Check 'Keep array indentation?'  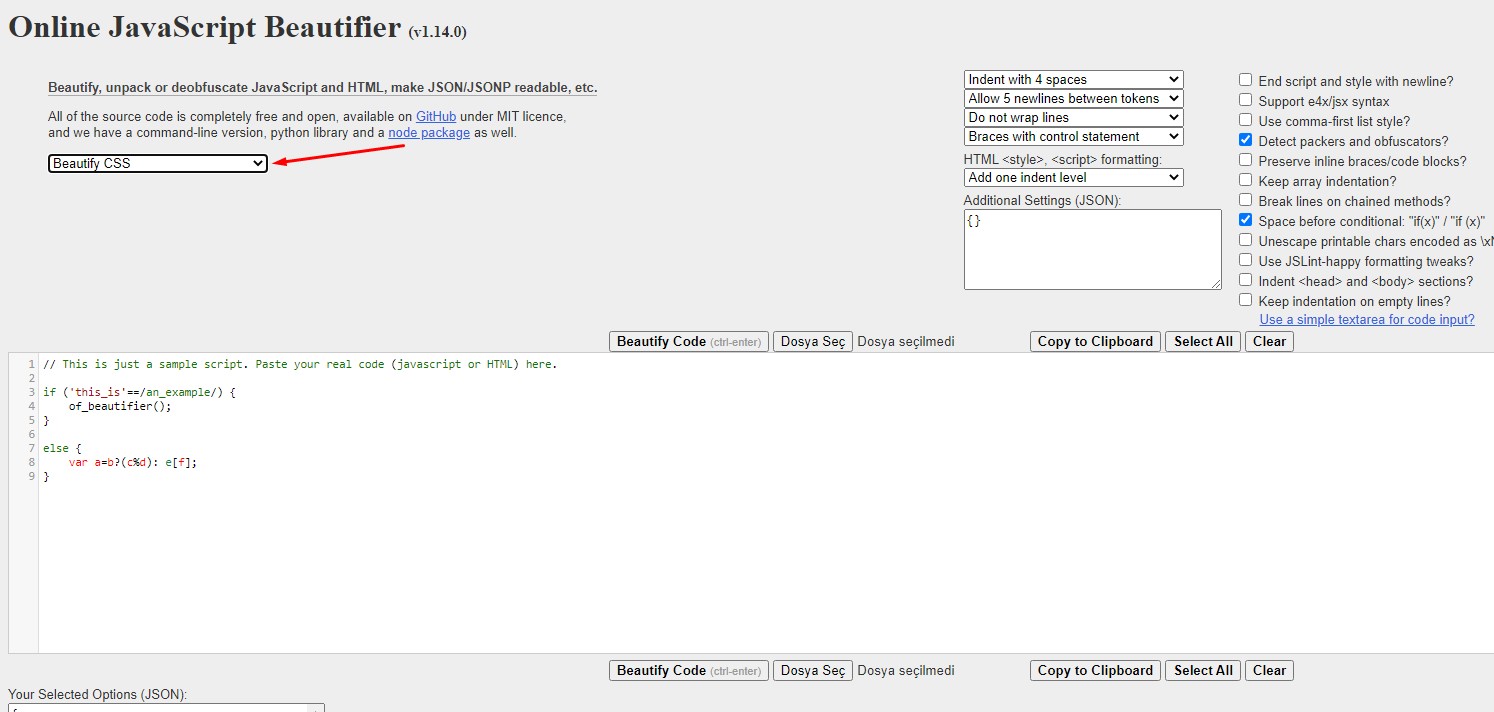1245,180
